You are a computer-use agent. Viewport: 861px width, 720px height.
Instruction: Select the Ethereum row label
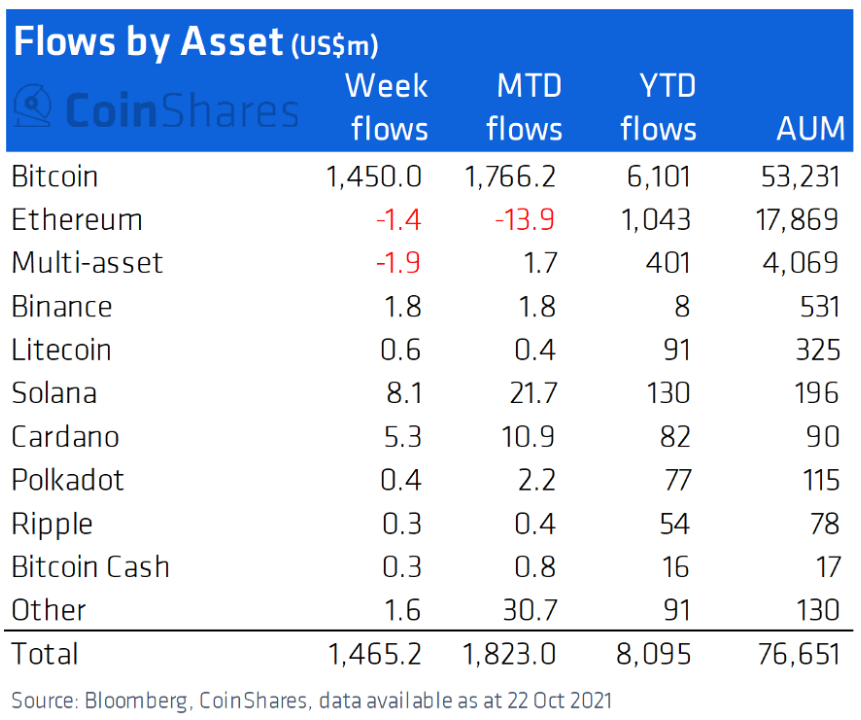click(76, 220)
